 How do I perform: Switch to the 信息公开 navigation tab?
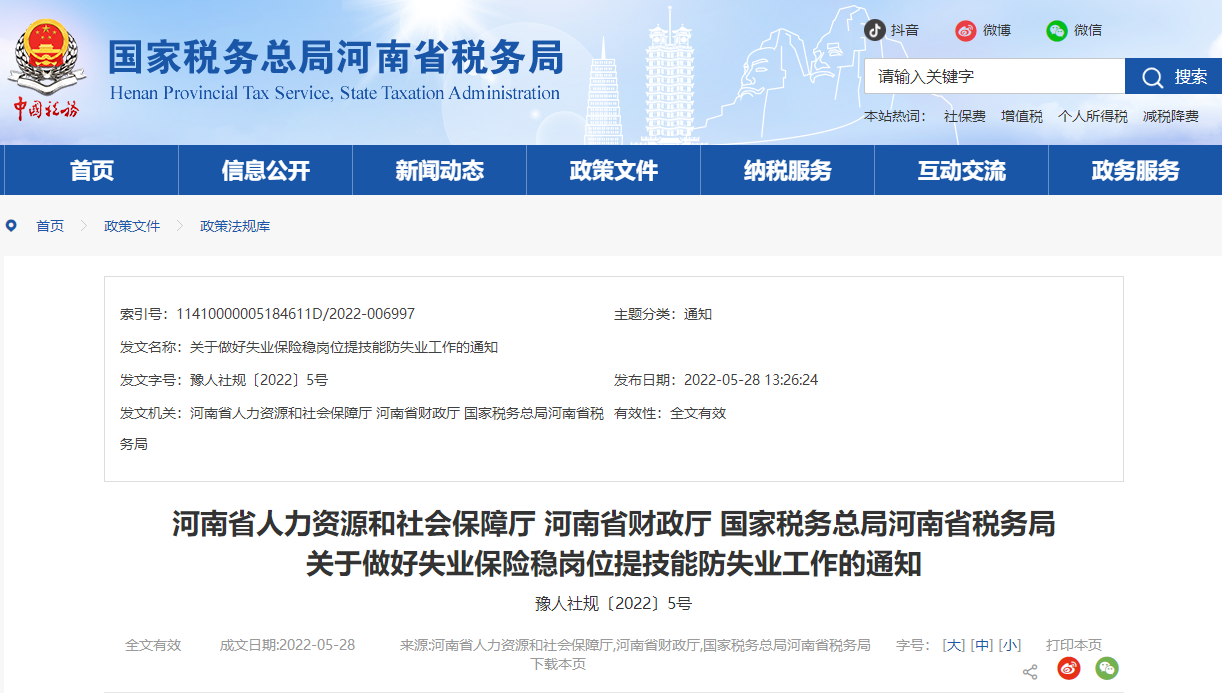[x=264, y=170]
